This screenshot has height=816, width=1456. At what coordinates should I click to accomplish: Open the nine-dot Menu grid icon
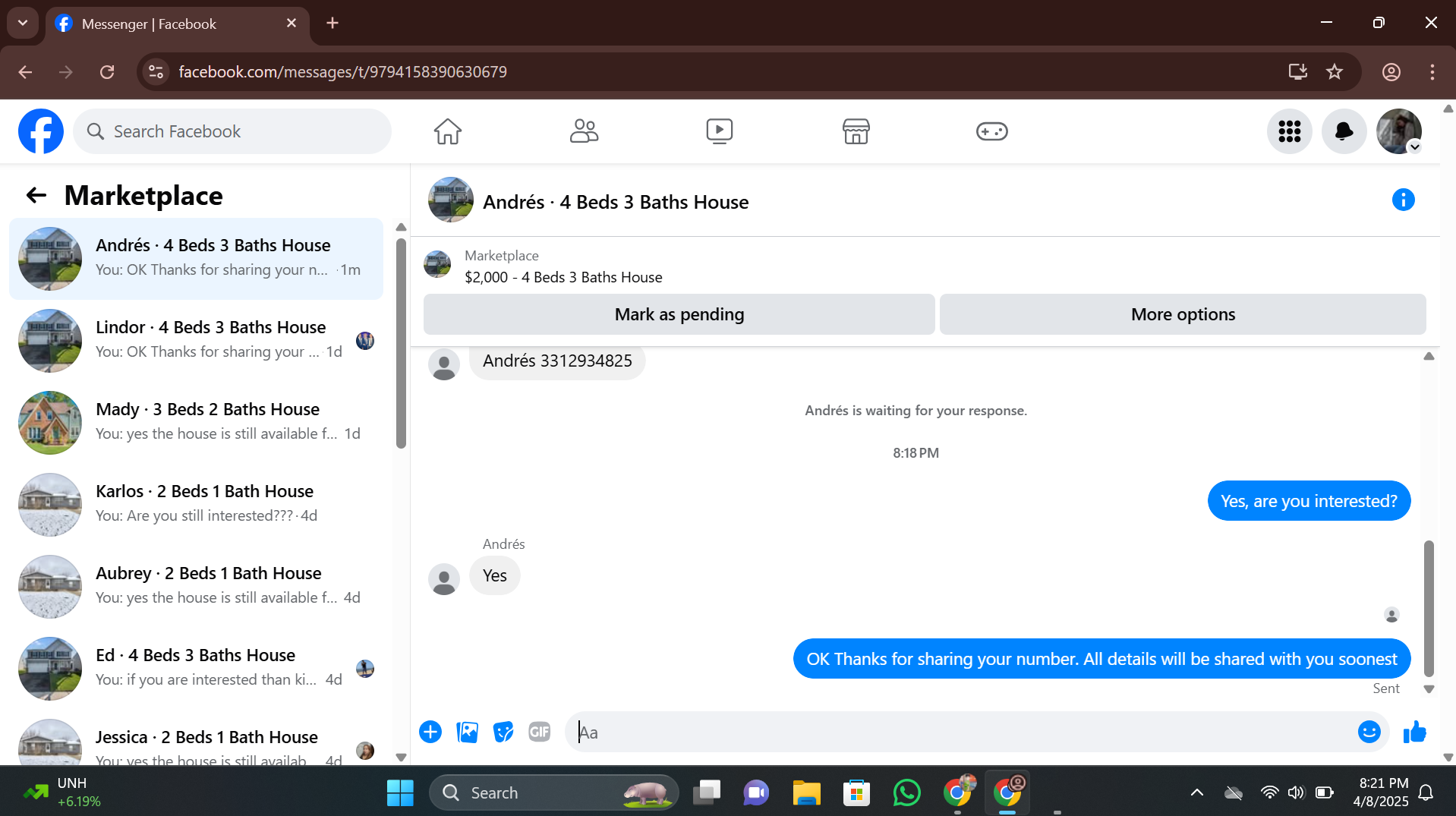pos(1289,131)
